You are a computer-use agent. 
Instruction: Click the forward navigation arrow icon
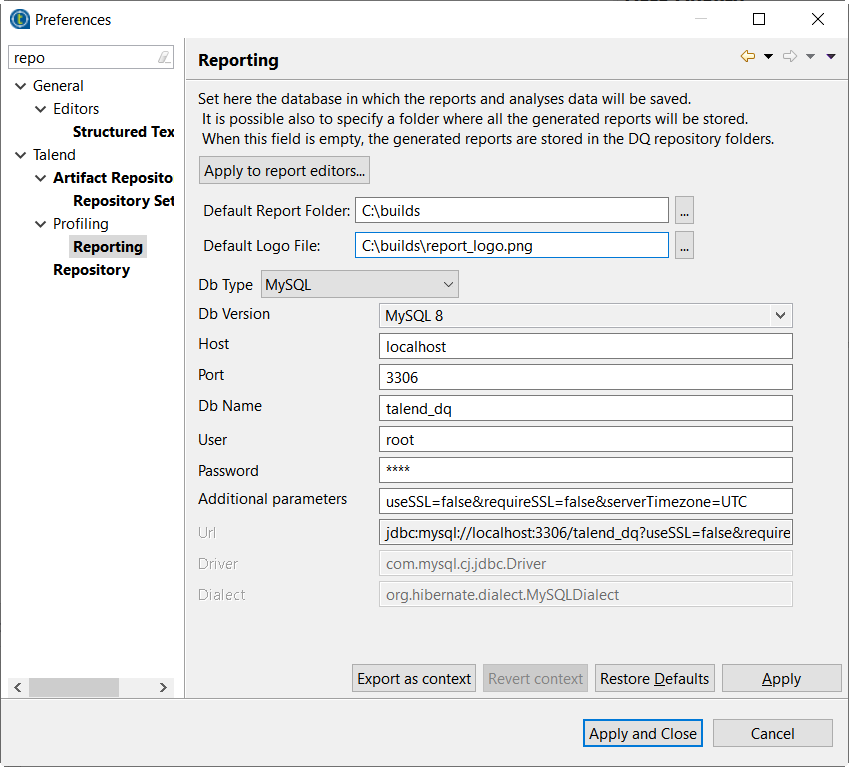point(789,57)
